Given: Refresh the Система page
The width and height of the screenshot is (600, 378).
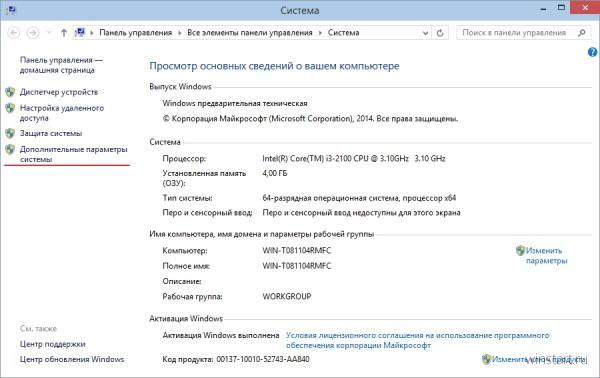Looking at the screenshot, I should [x=440, y=33].
